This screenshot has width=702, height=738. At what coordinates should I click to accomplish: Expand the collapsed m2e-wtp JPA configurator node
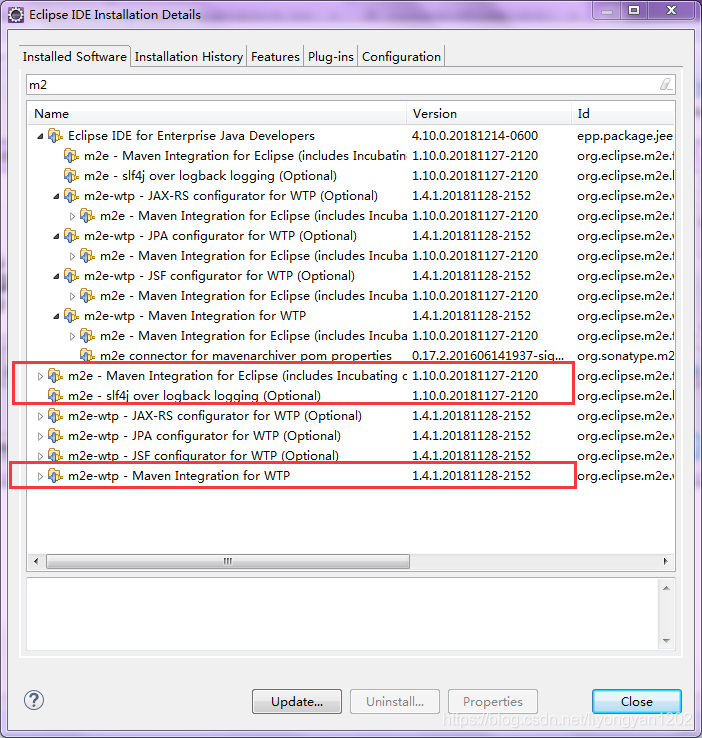coord(40,436)
